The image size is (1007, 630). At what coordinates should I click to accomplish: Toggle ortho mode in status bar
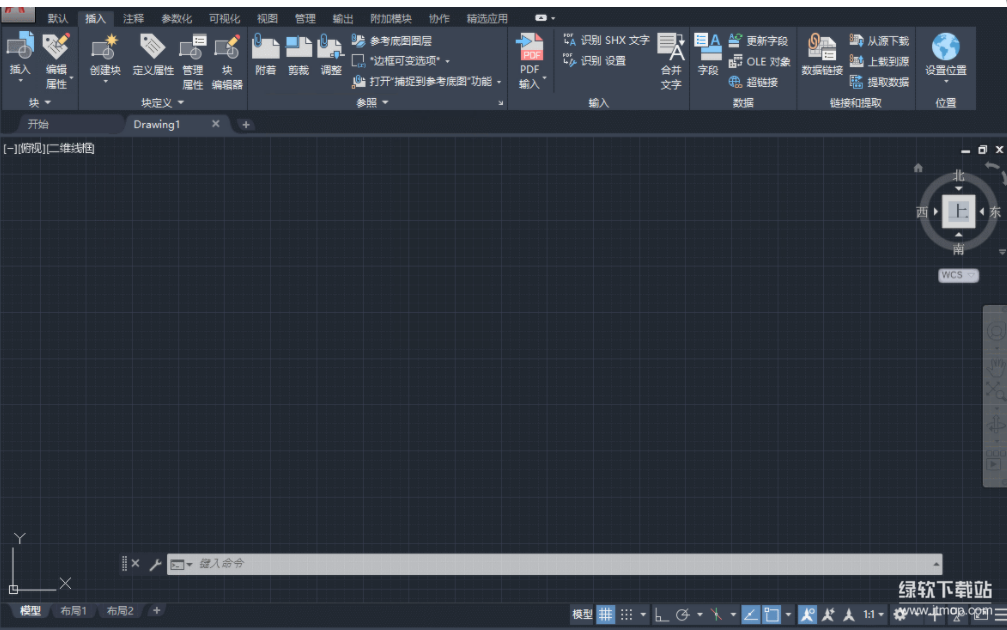coord(662,614)
